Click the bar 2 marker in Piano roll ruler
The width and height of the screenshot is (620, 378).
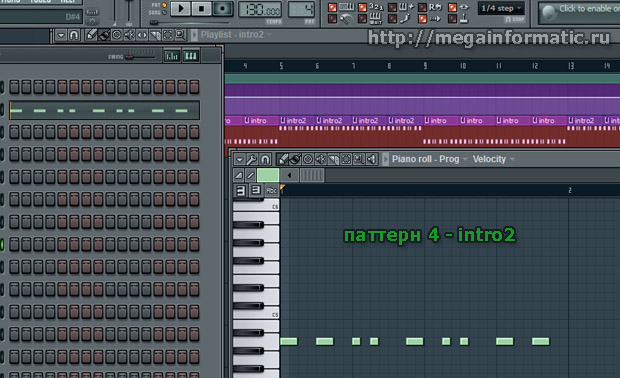point(570,191)
